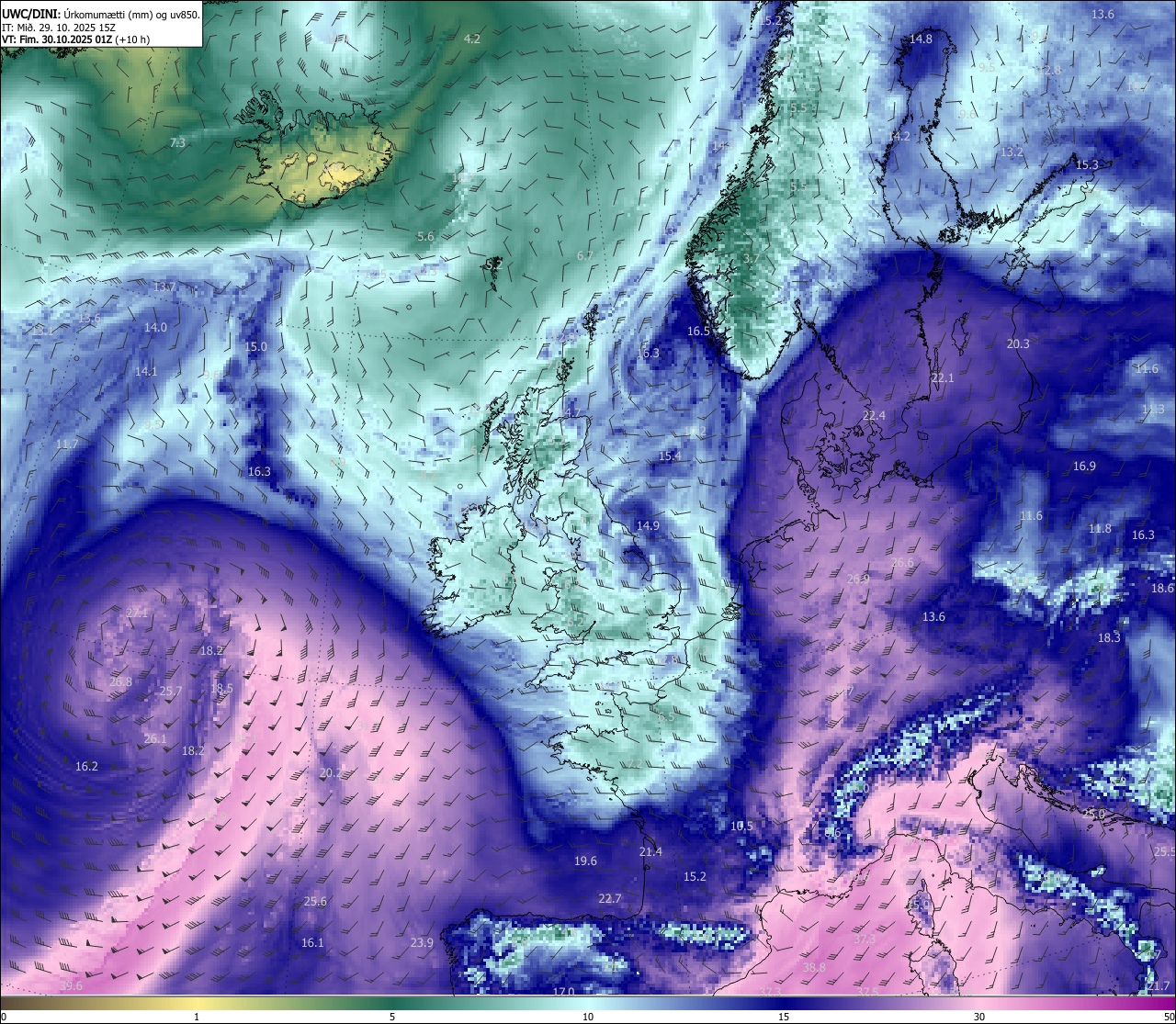This screenshot has width=1176, height=1024.
Task: Click the 3.7 value over Norway
Action: click(x=751, y=258)
